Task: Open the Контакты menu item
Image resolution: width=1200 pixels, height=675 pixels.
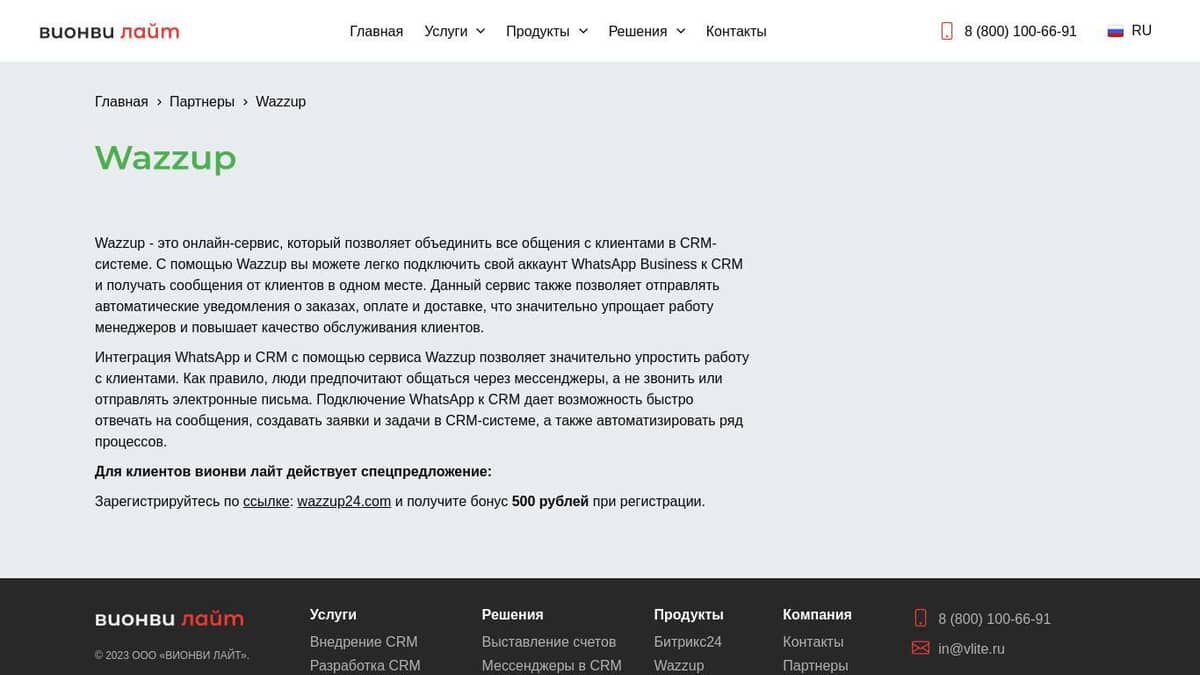Action: point(736,31)
